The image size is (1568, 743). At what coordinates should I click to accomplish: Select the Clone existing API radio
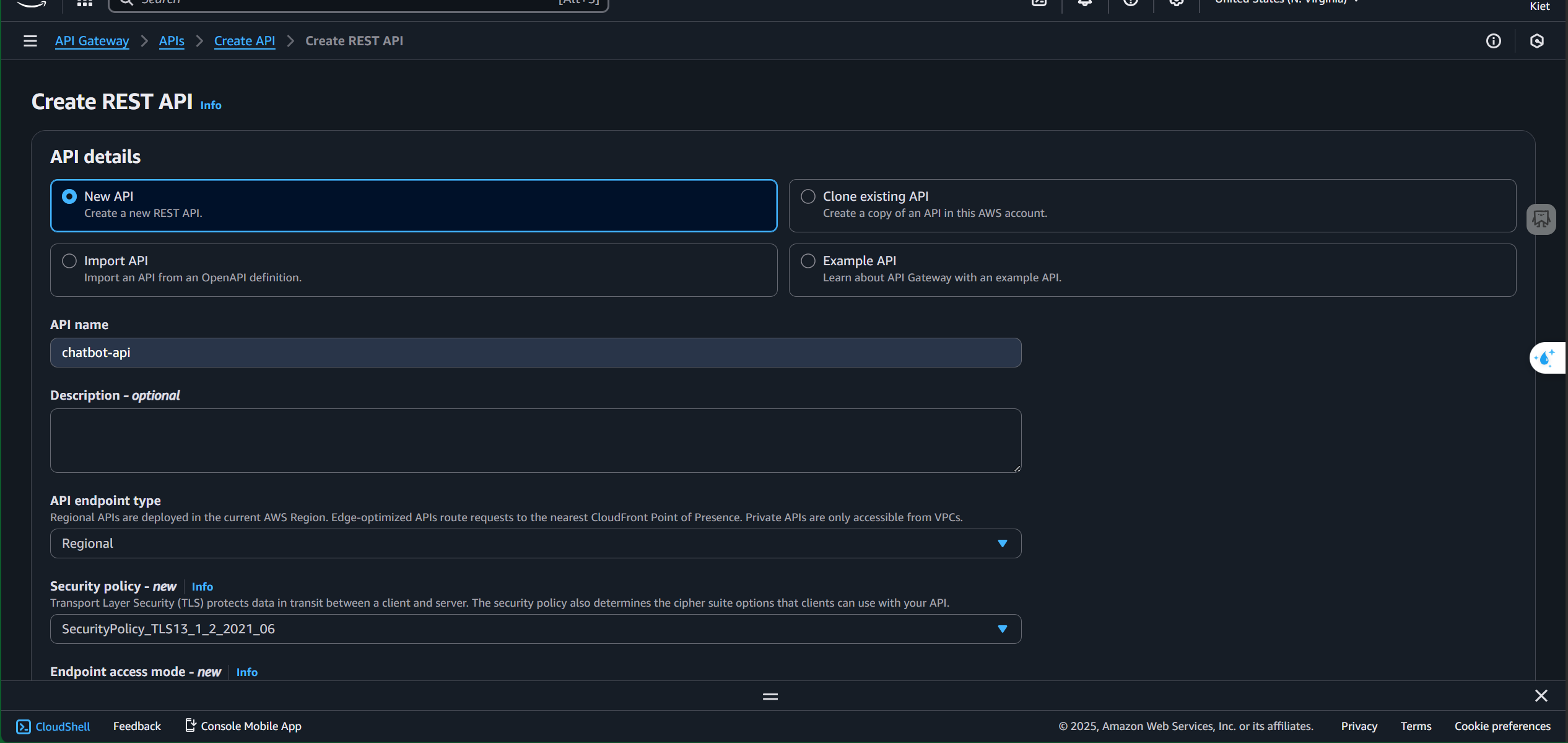pos(808,196)
